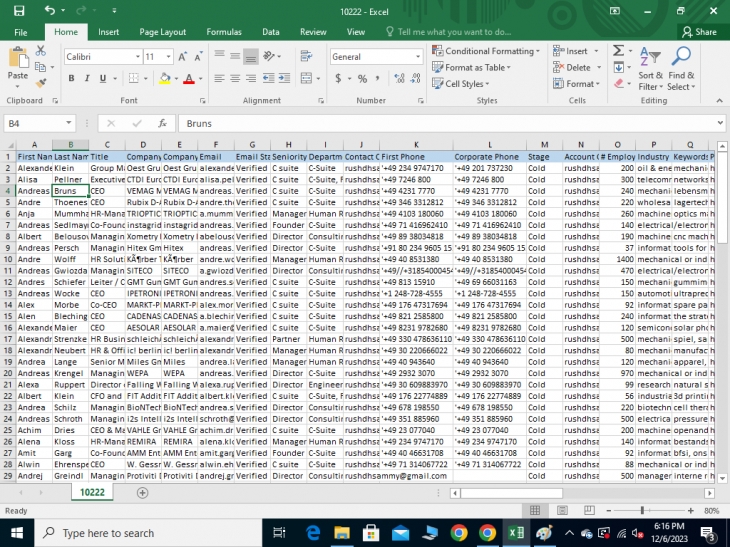The image size is (730, 547).
Task: Click the Save icon in title bar
Action: [x=19, y=11]
